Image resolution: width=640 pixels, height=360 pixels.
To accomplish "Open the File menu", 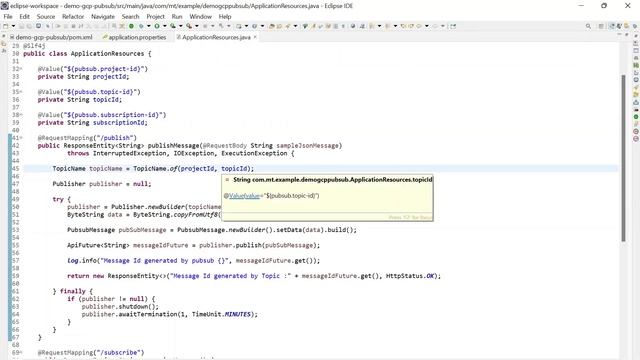I will (x=8, y=16).
